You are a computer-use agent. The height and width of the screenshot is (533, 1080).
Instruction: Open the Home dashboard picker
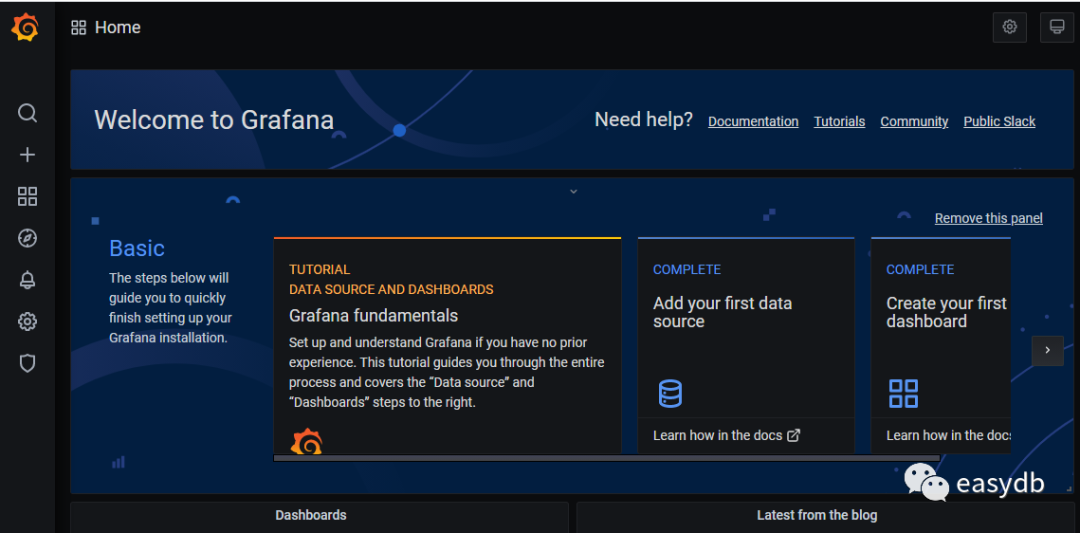pos(106,28)
